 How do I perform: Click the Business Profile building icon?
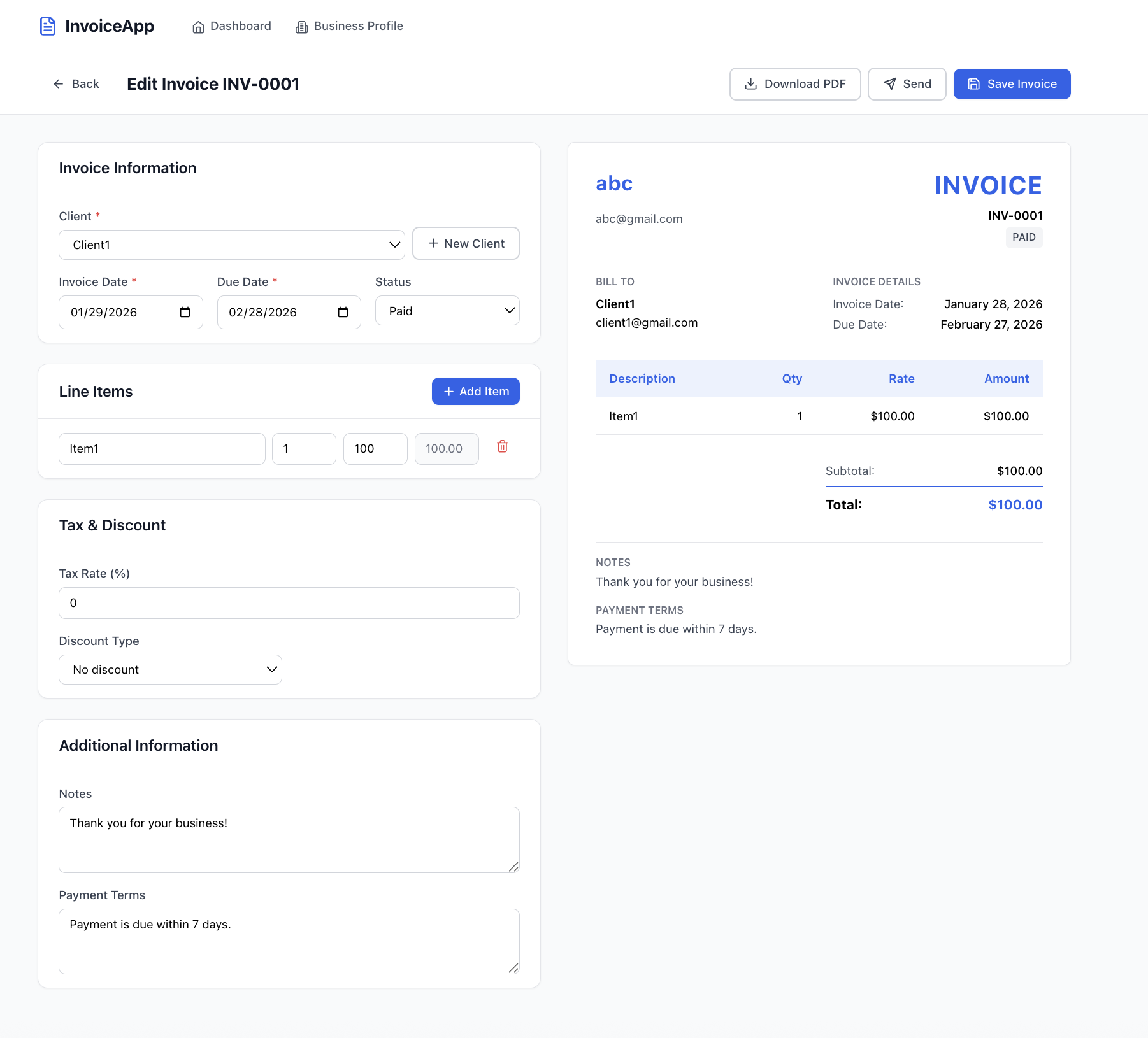click(x=301, y=27)
